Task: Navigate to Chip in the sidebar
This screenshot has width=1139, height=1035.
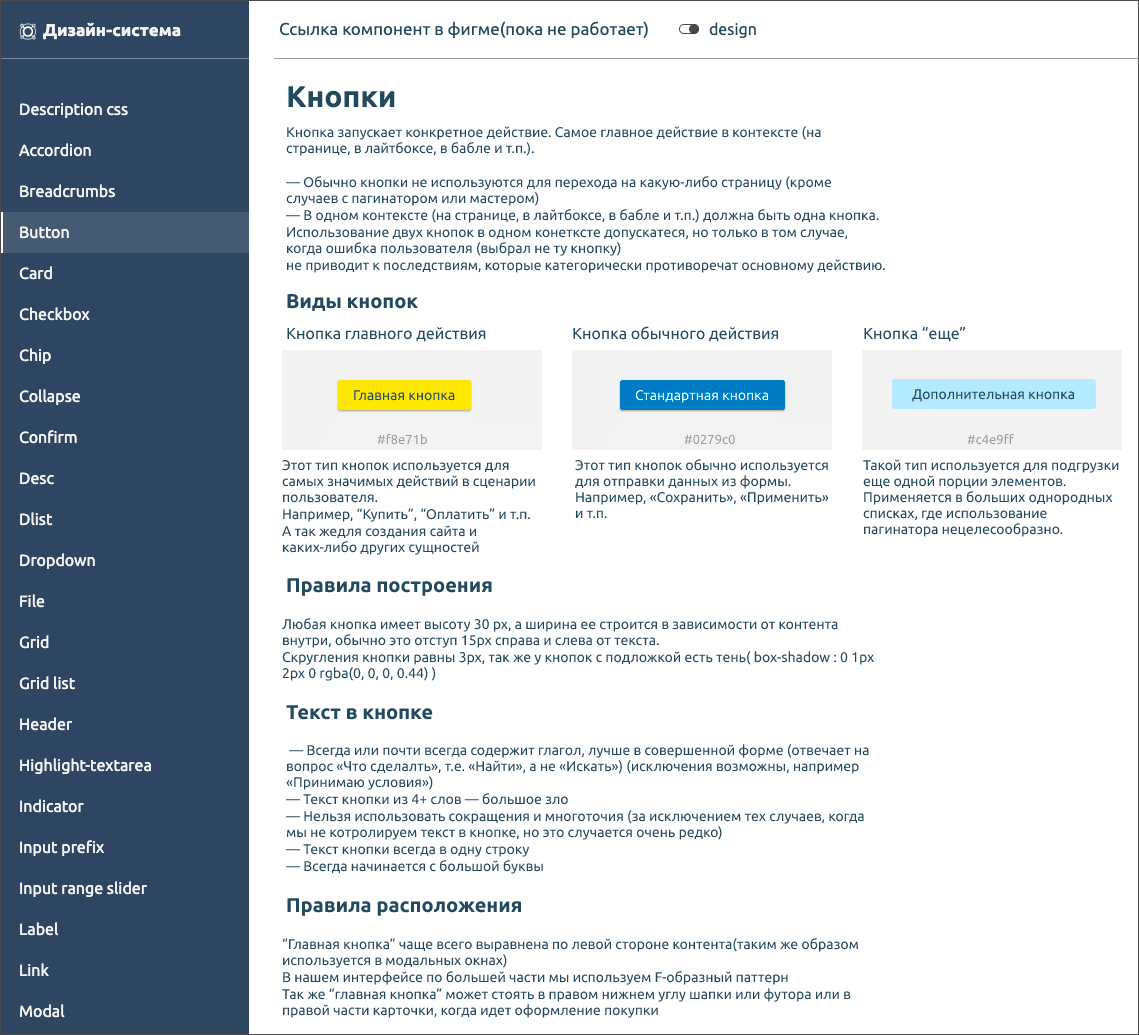Action: (x=124, y=356)
